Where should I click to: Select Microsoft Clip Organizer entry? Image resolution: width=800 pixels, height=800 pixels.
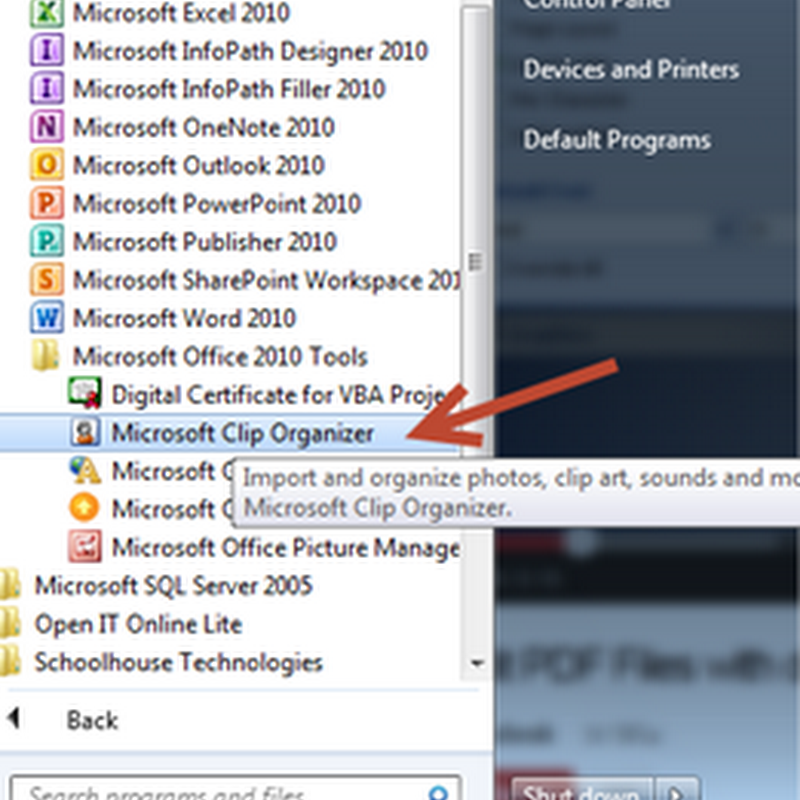point(230,433)
